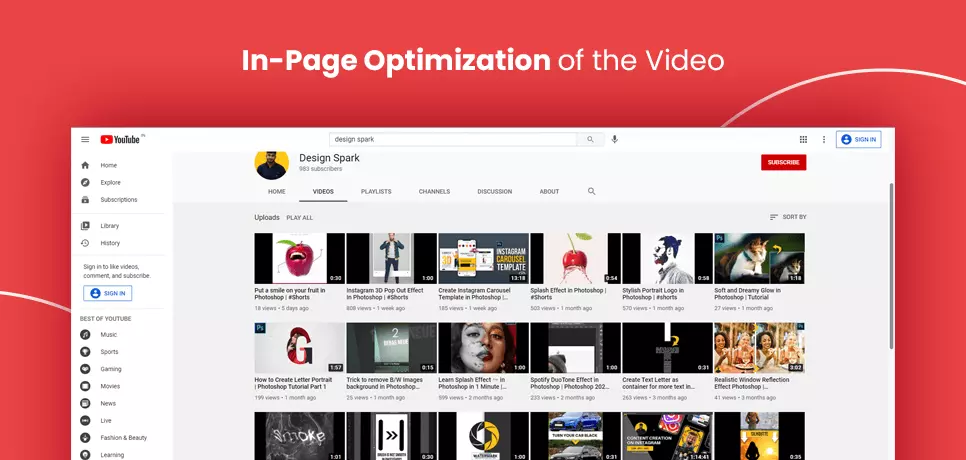Image resolution: width=966 pixels, height=460 pixels.
Task: Open the Letter Portrait G thumbnail
Action: coord(299,348)
